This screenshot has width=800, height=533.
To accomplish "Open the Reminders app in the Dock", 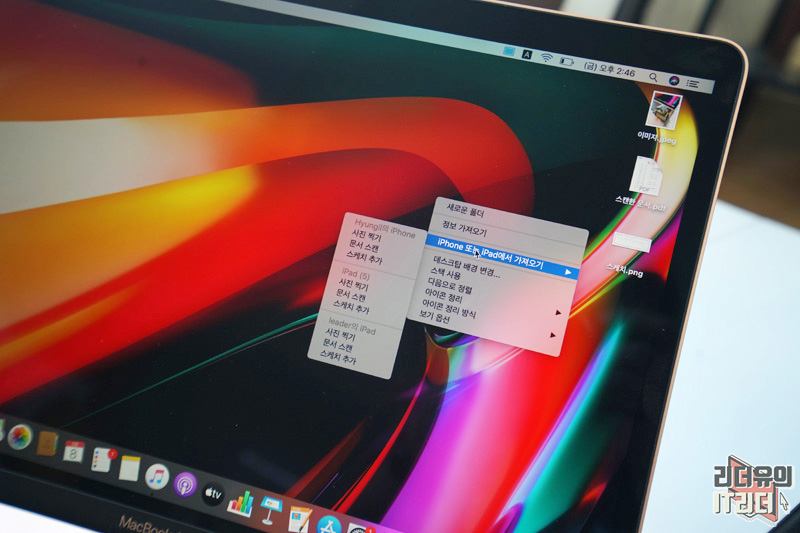I will [x=103, y=459].
